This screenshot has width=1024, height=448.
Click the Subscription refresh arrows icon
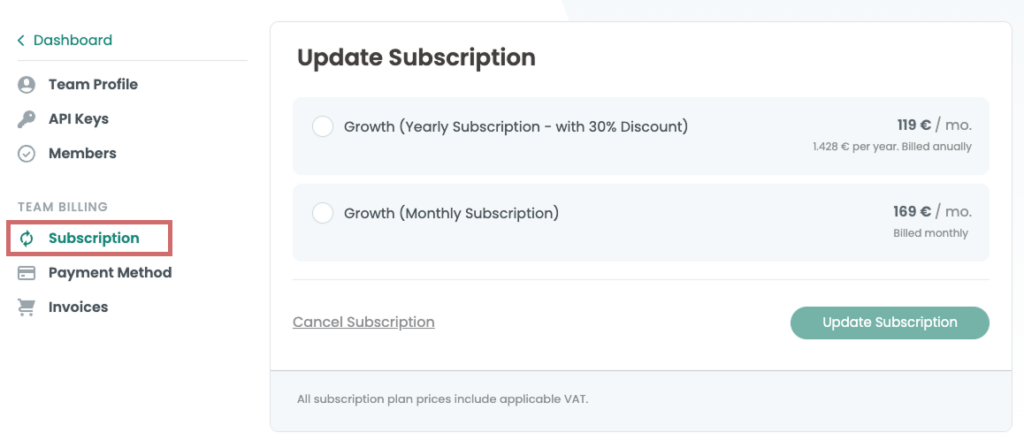click(26, 238)
